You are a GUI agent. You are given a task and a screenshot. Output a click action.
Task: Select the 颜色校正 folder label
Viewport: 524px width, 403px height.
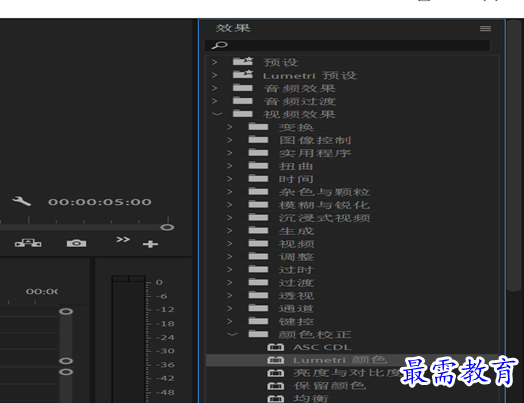(315, 334)
